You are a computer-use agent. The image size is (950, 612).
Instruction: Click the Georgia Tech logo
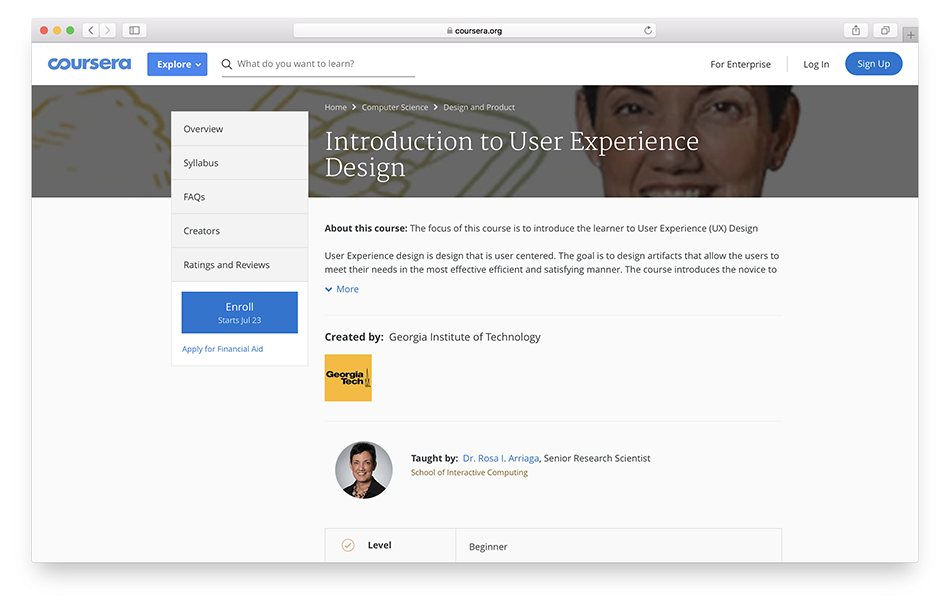click(x=348, y=378)
